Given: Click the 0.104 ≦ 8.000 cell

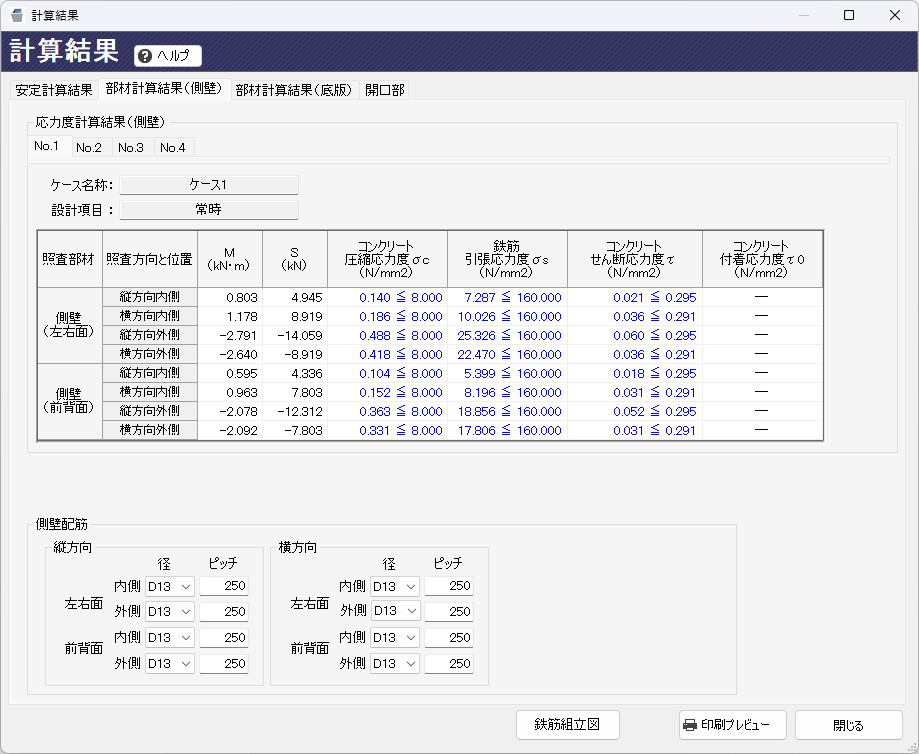Looking at the screenshot, I should [387, 373].
